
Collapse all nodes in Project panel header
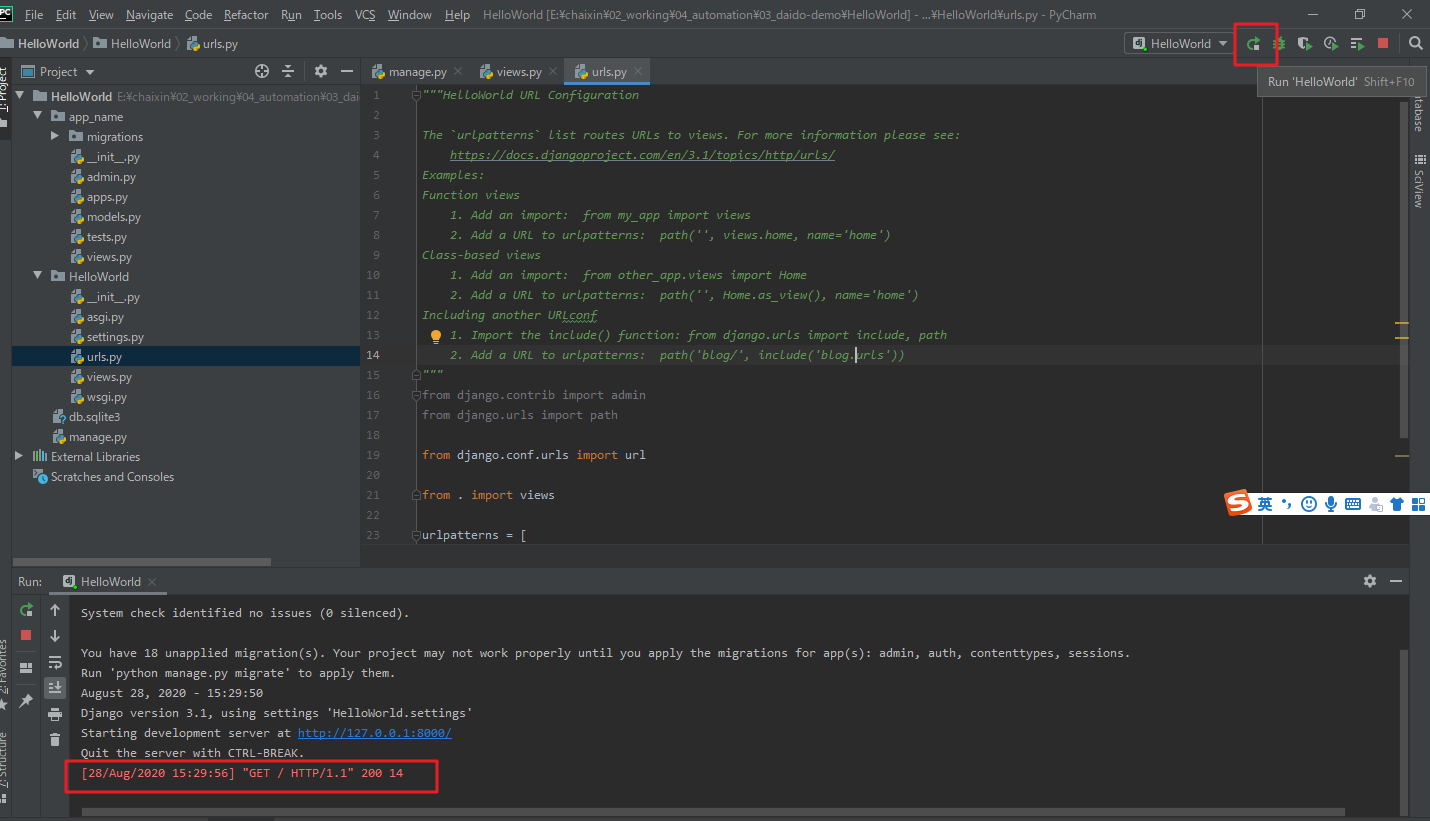click(x=288, y=71)
